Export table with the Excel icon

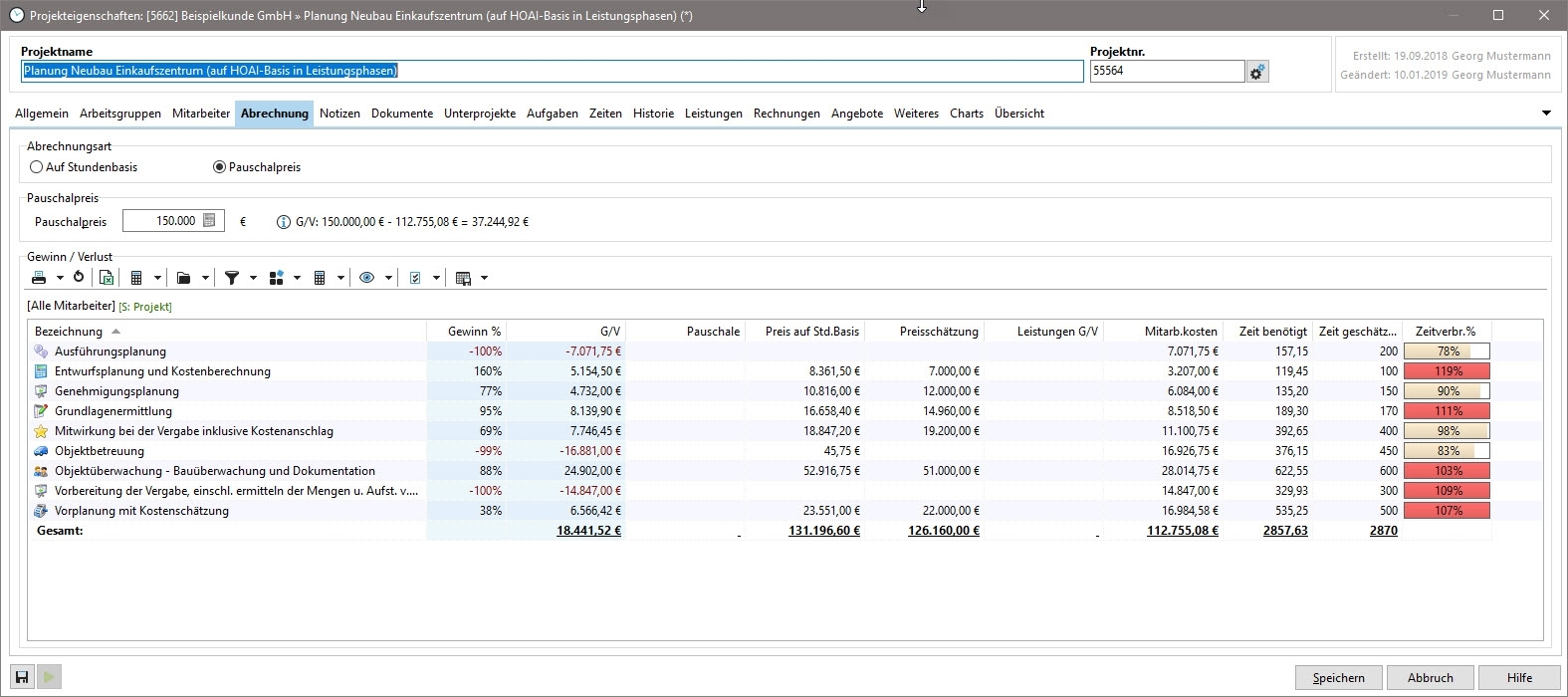pos(106,278)
